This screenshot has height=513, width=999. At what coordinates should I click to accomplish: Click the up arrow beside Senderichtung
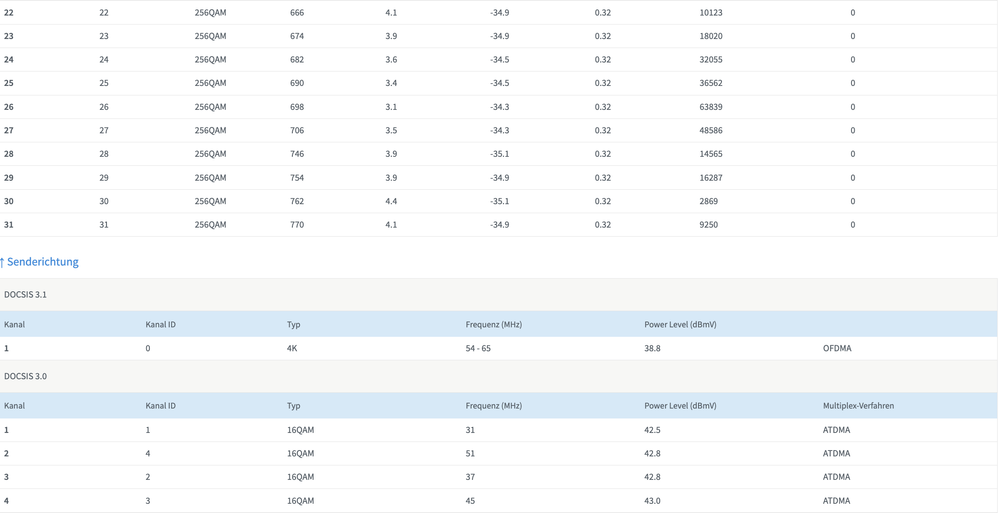(x=3, y=262)
